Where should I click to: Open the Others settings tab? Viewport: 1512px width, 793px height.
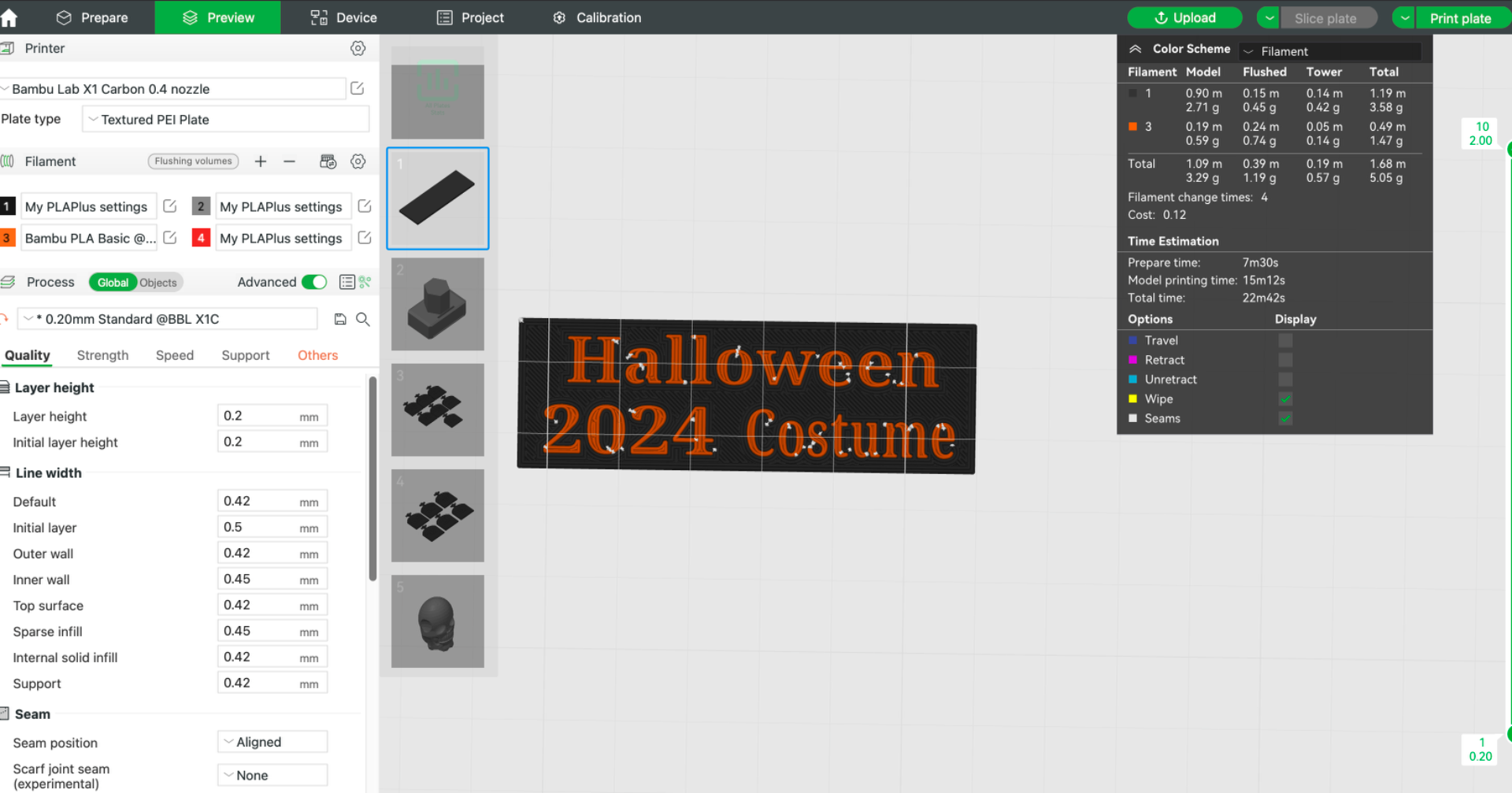click(318, 355)
